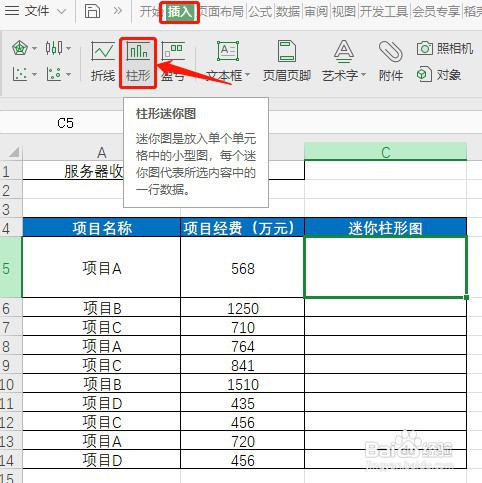482x483 pixels.
Task: Select the cell containing 568
Action: coord(242,268)
